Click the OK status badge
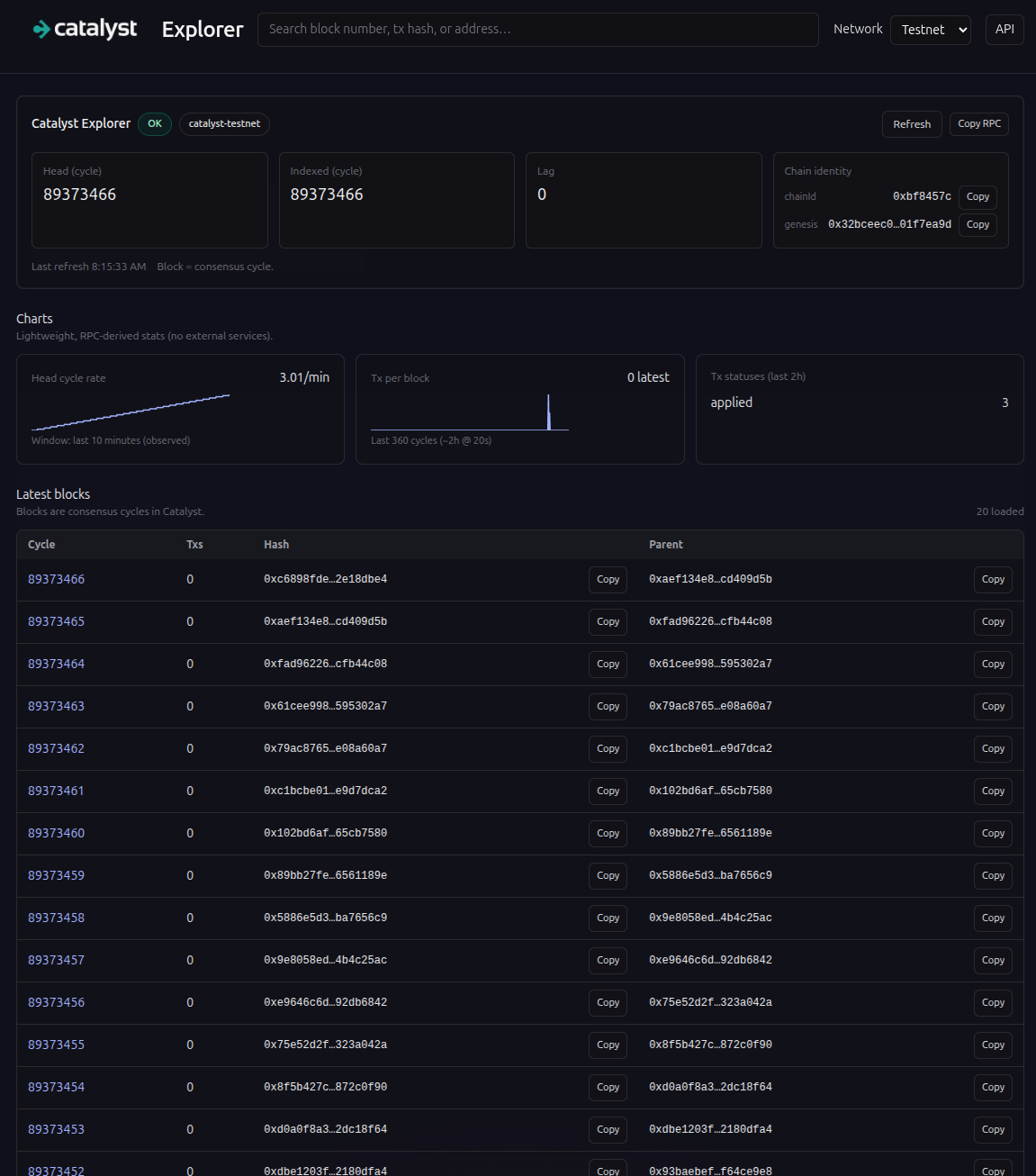 pos(155,123)
